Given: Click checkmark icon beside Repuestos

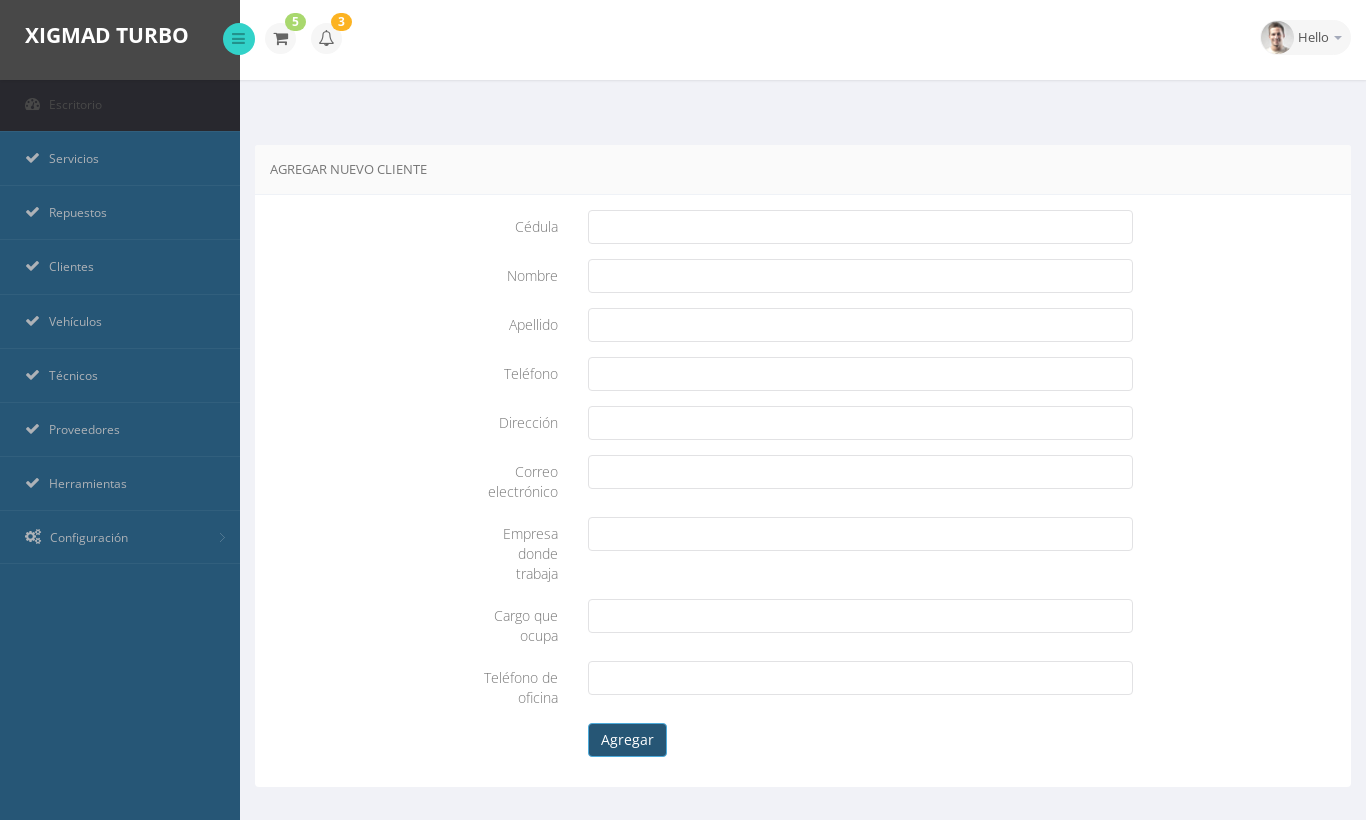Looking at the screenshot, I should coord(32,212).
